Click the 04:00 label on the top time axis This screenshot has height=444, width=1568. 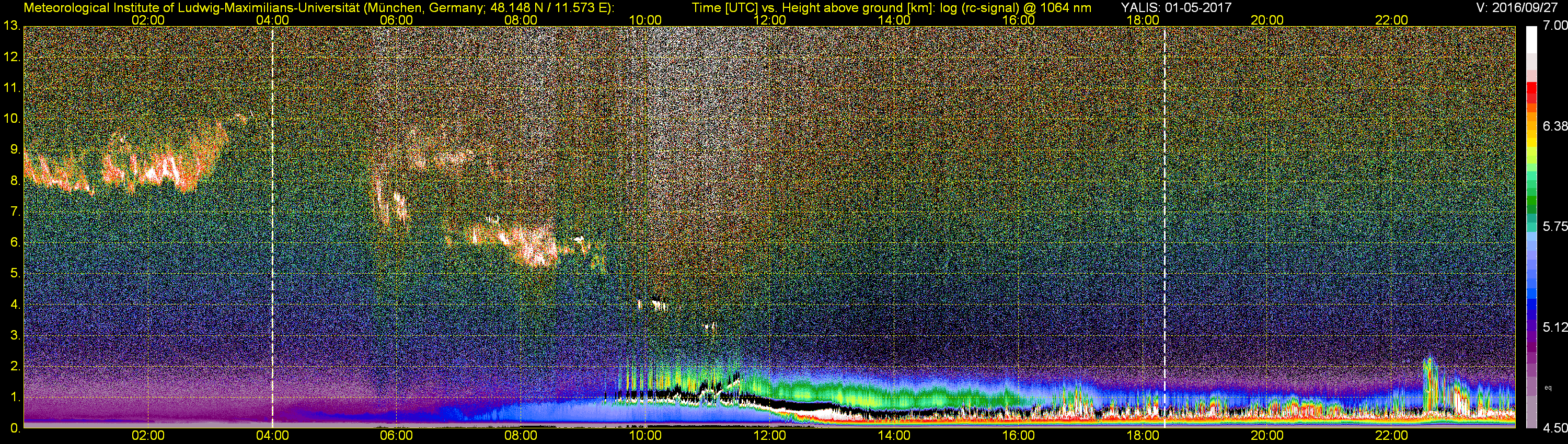pyautogui.click(x=272, y=20)
